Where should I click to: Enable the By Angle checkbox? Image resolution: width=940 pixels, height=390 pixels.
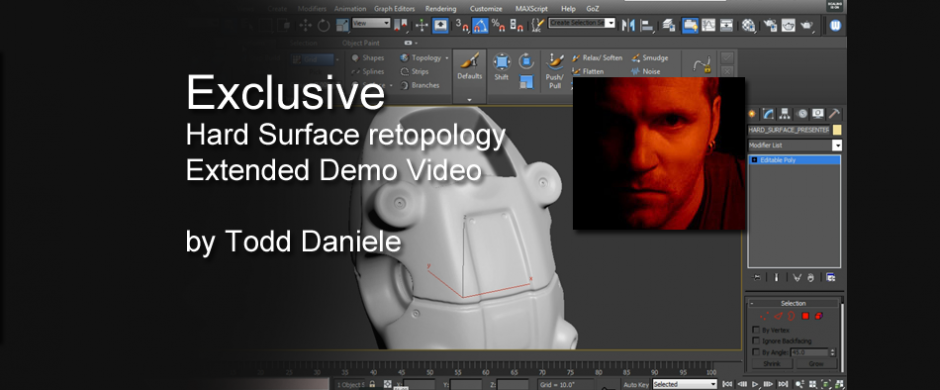pyautogui.click(x=756, y=352)
